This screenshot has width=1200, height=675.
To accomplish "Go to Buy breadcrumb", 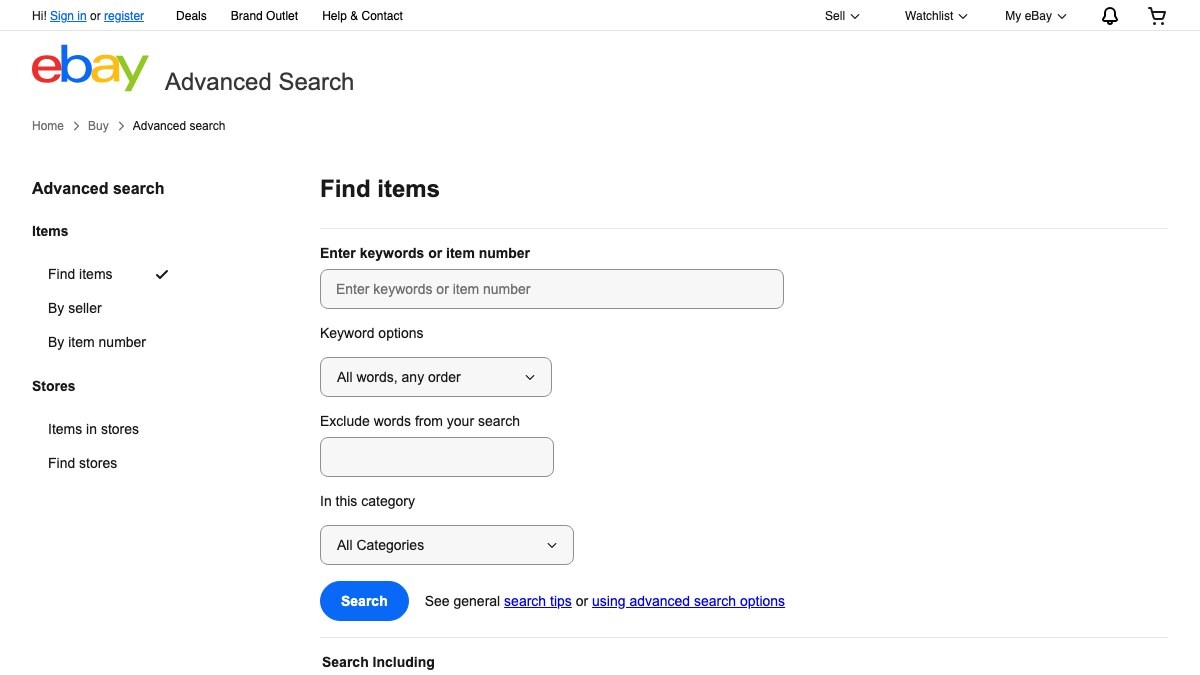I will click(98, 126).
